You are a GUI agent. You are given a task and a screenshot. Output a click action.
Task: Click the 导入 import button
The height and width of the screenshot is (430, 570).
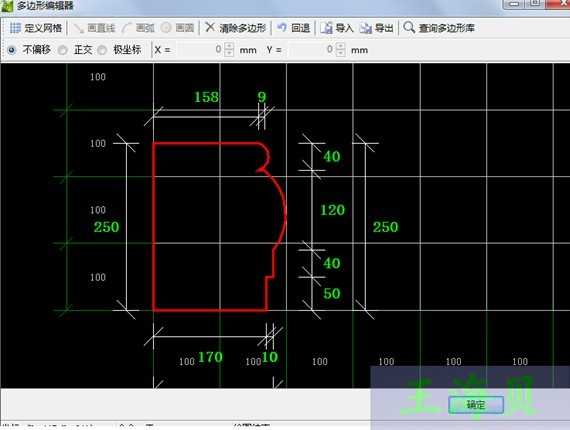(337, 28)
